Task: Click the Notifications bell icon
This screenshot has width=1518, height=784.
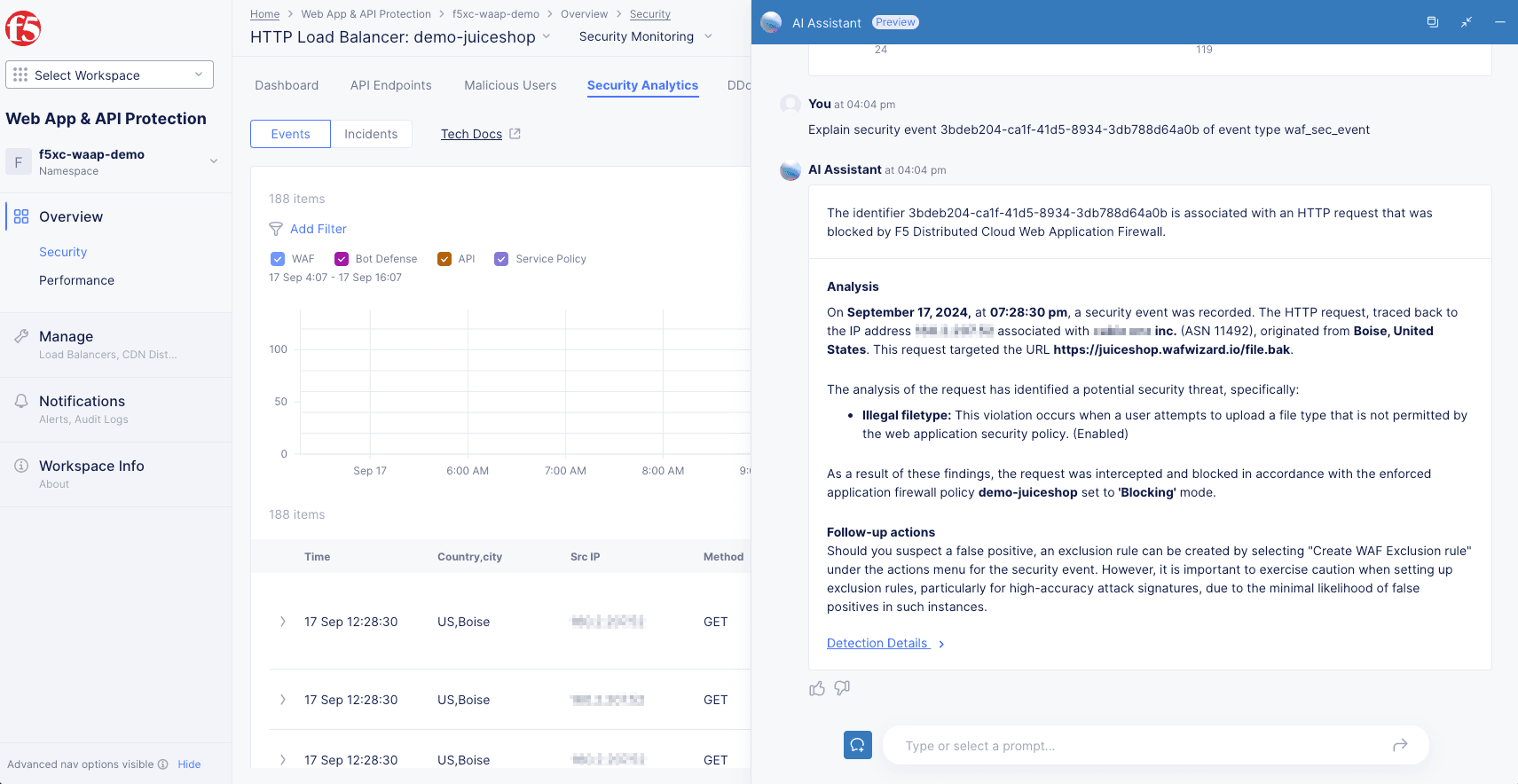Action: click(x=21, y=401)
